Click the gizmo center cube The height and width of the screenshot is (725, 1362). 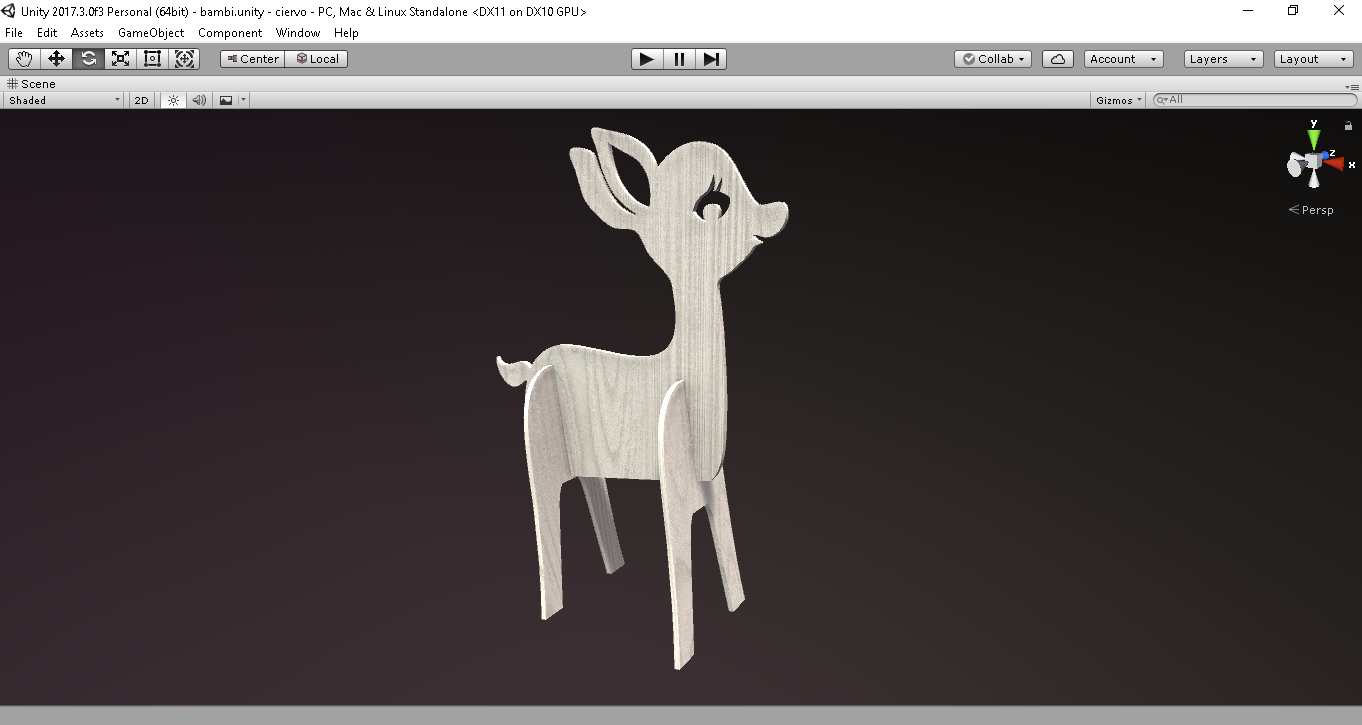1314,162
